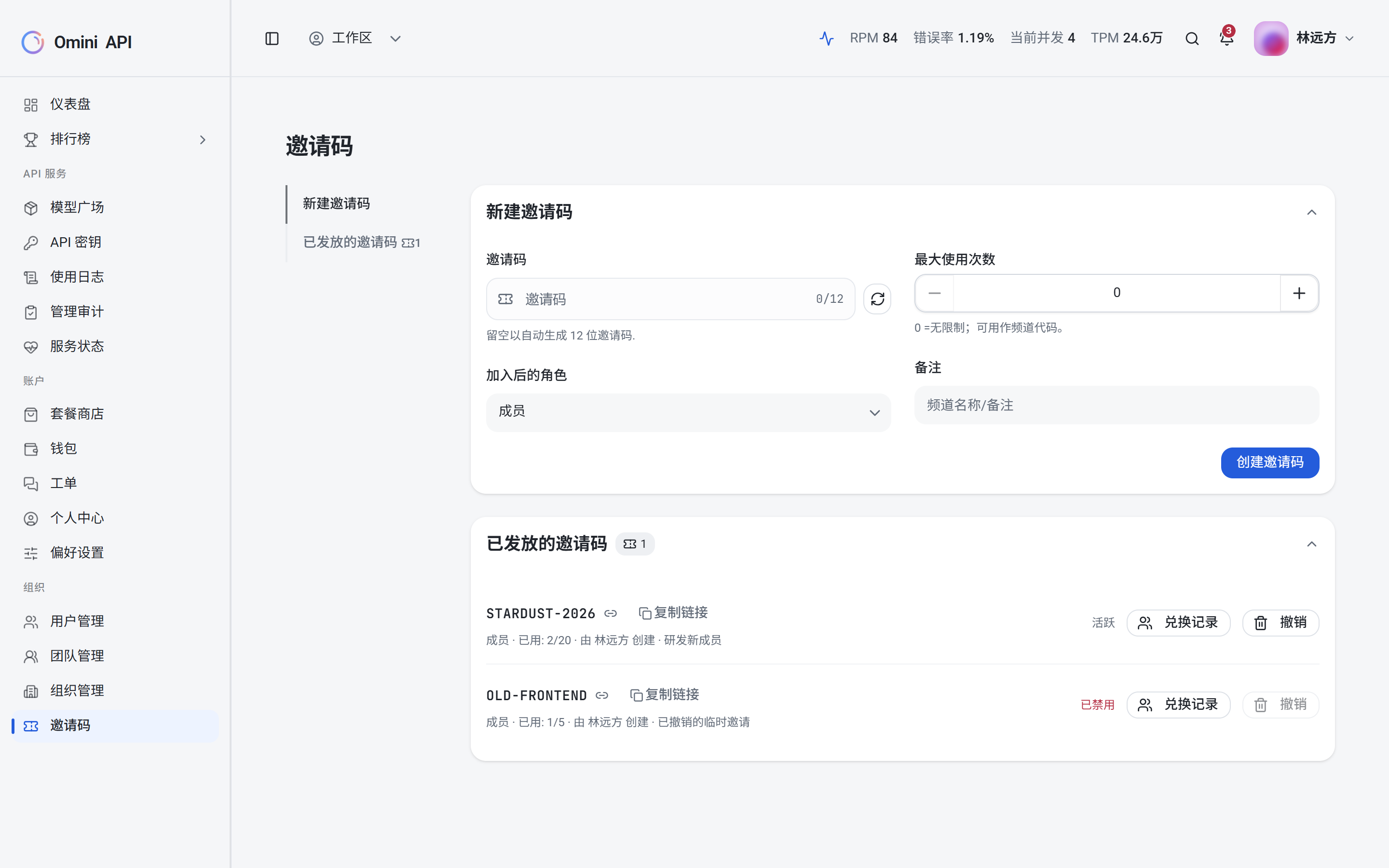Open 偏好设置 in sidebar
The image size is (1389, 868).
click(x=115, y=553)
